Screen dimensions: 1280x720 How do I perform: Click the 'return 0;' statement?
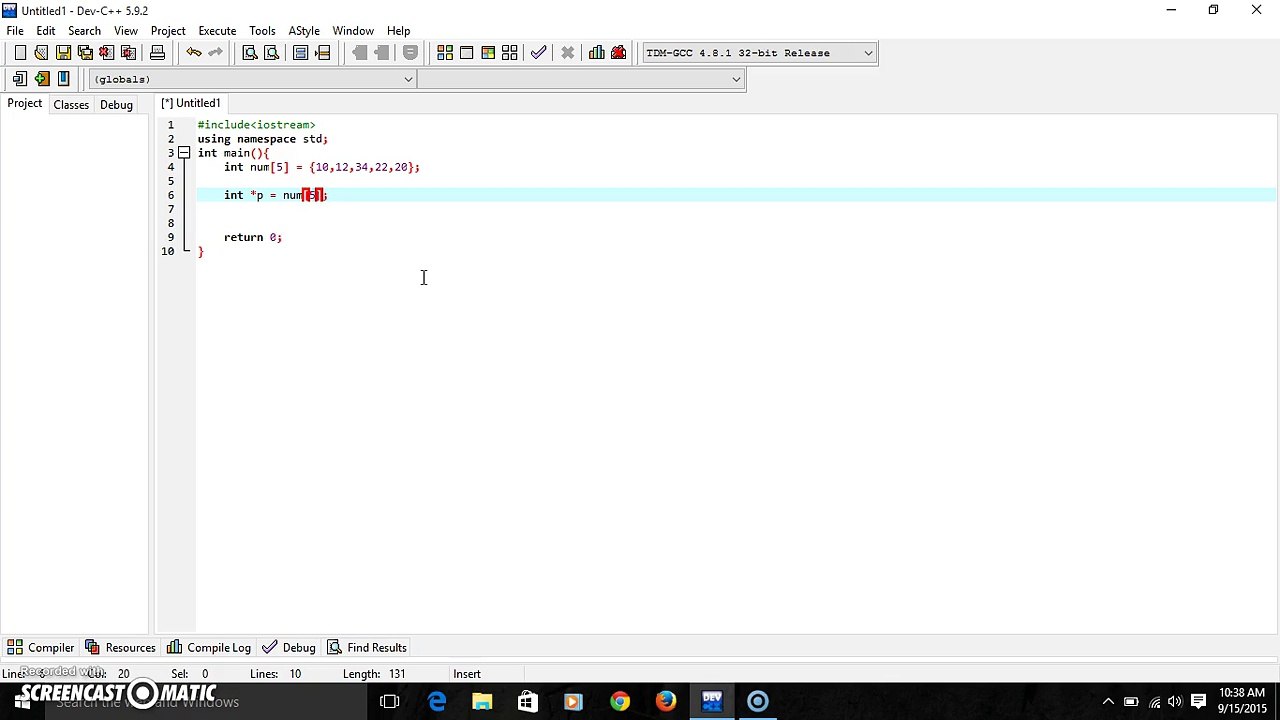[x=253, y=237]
